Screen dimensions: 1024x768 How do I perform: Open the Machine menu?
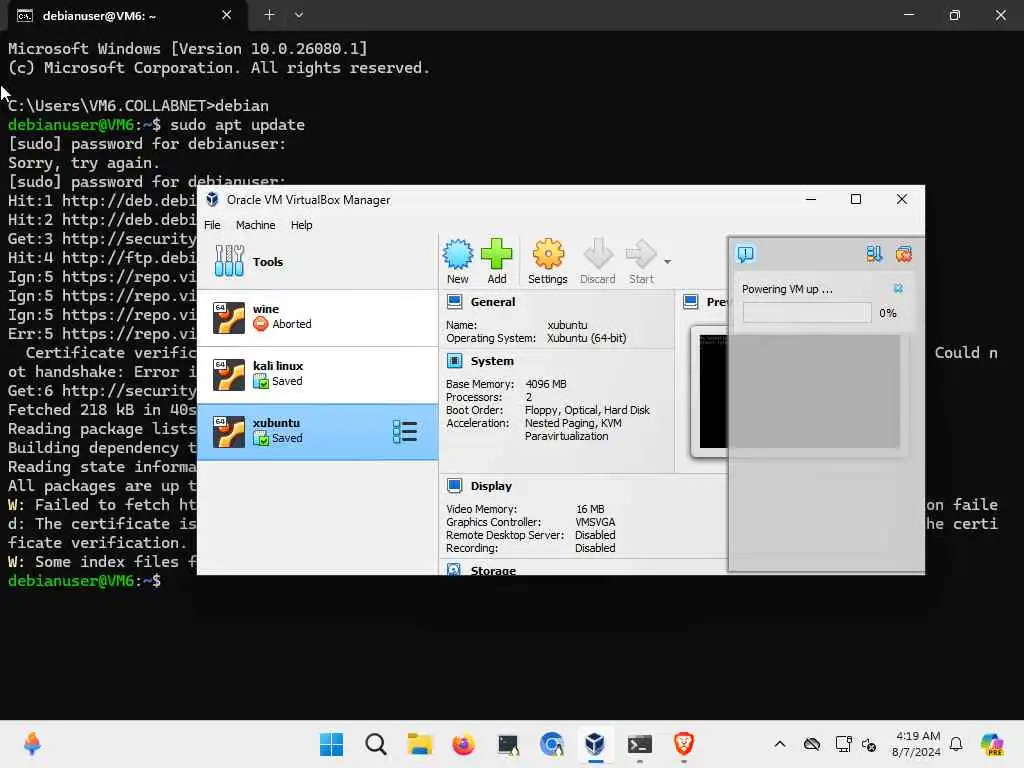(x=255, y=225)
